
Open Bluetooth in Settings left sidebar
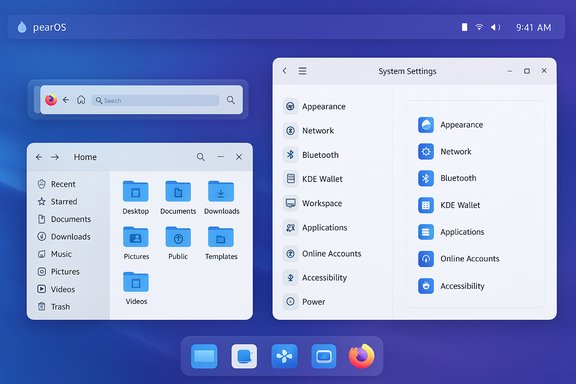(312, 155)
